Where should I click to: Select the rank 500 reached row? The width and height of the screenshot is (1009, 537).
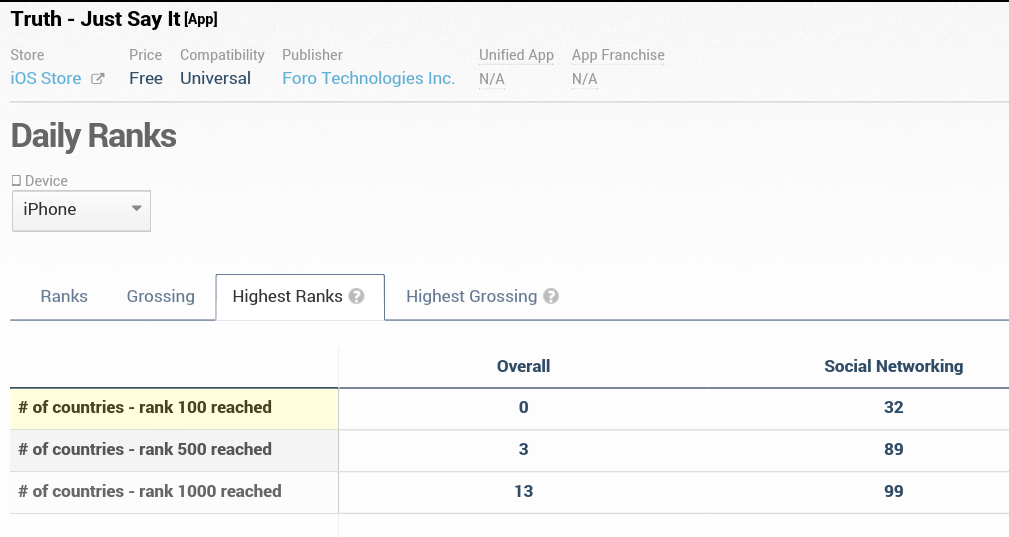tap(145, 449)
